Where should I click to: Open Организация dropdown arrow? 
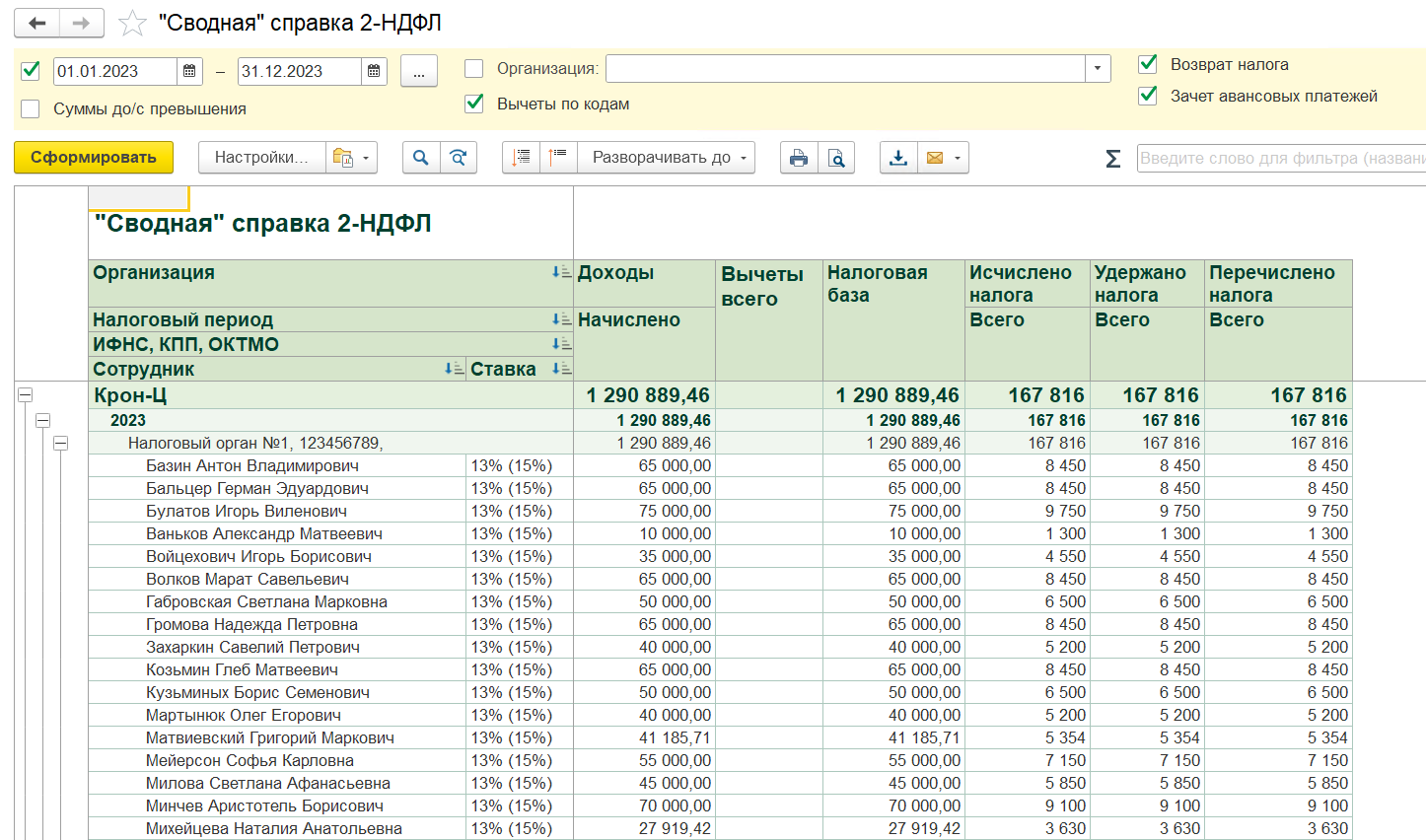[1098, 68]
